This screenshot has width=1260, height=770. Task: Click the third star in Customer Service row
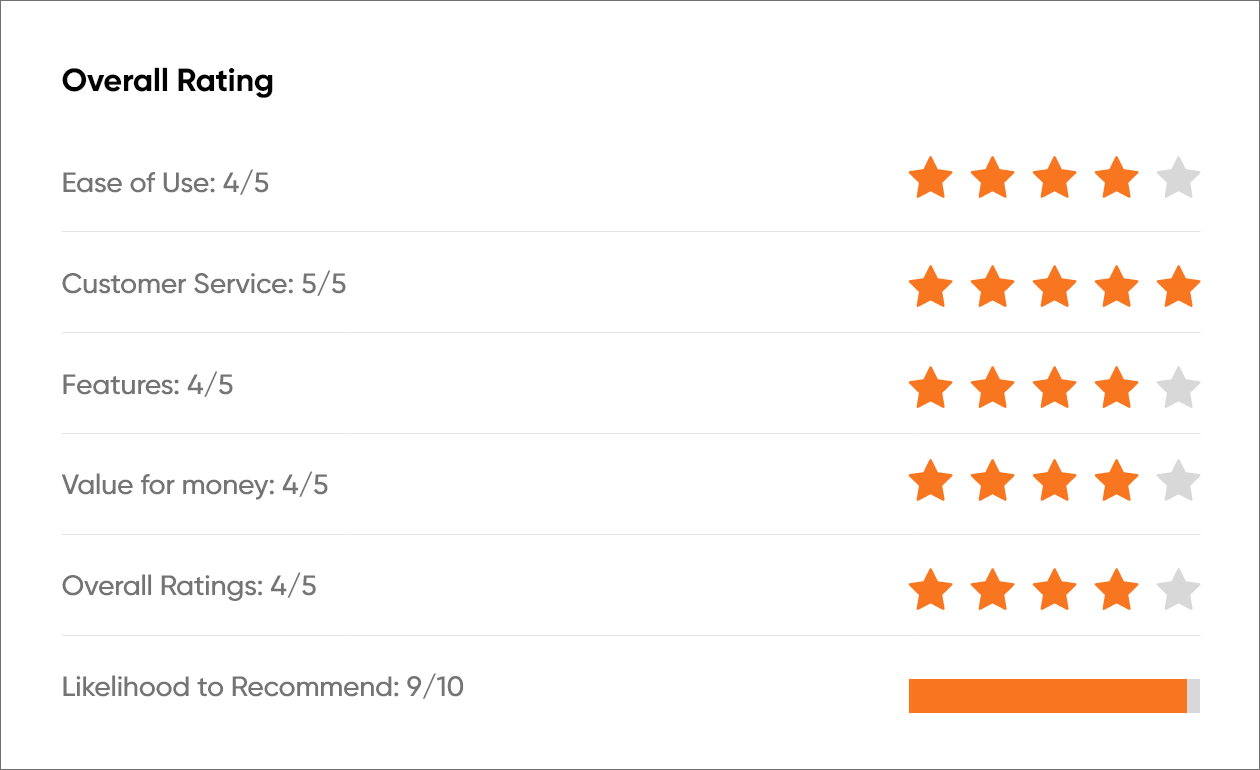(x=1054, y=287)
